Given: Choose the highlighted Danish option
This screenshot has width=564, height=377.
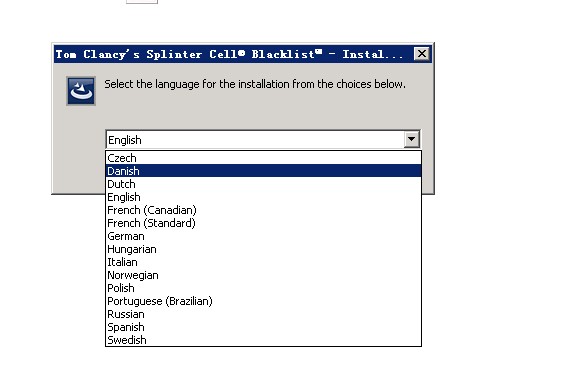Looking at the screenshot, I should (x=263, y=171).
